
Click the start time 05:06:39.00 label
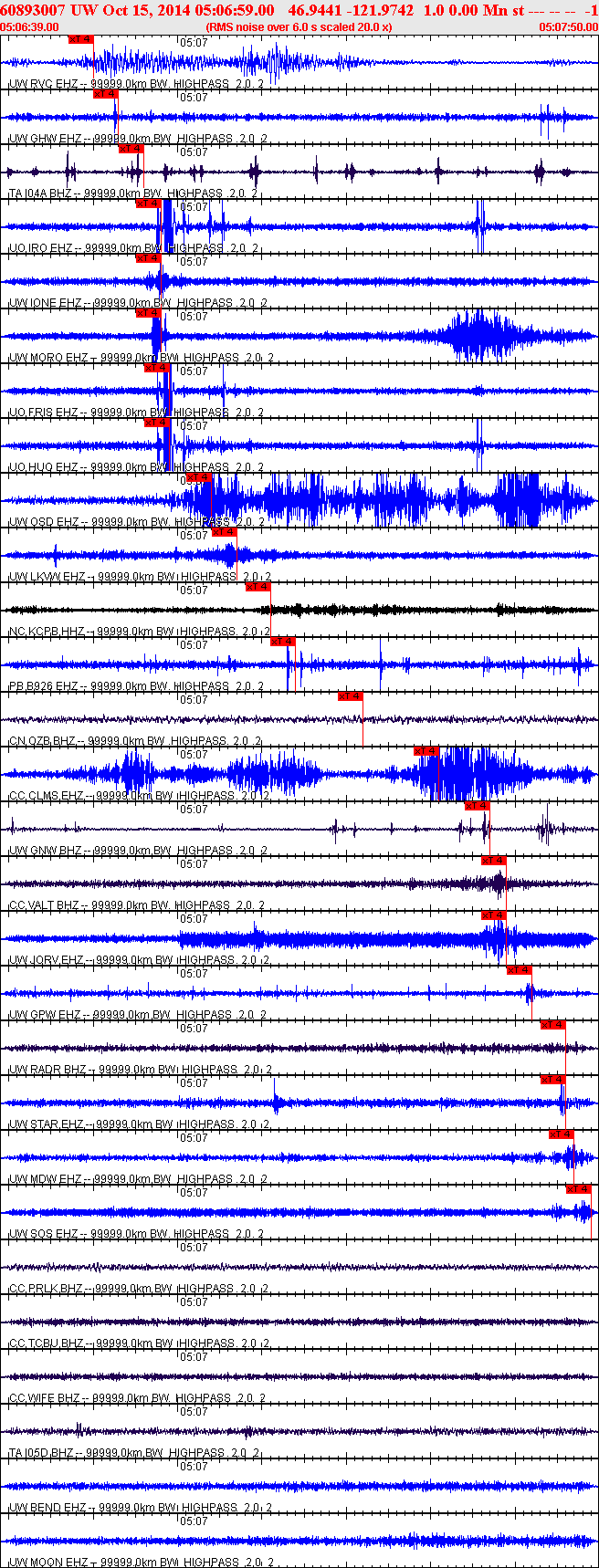pyautogui.click(x=30, y=27)
